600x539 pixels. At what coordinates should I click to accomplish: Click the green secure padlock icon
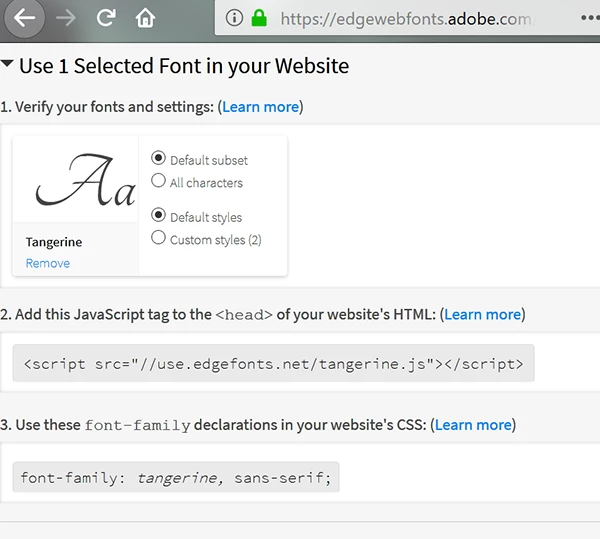(x=260, y=18)
